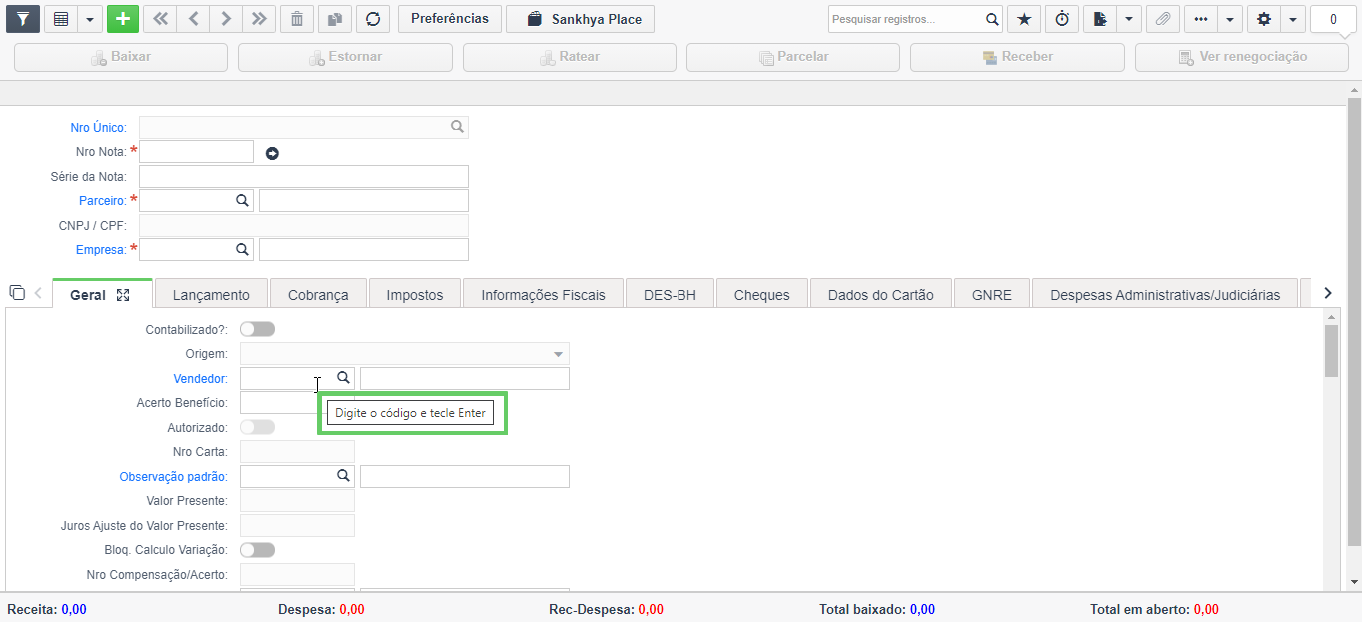The height and width of the screenshot is (624, 1362).
Task: Expand the Origem dropdown
Action: click(x=558, y=354)
